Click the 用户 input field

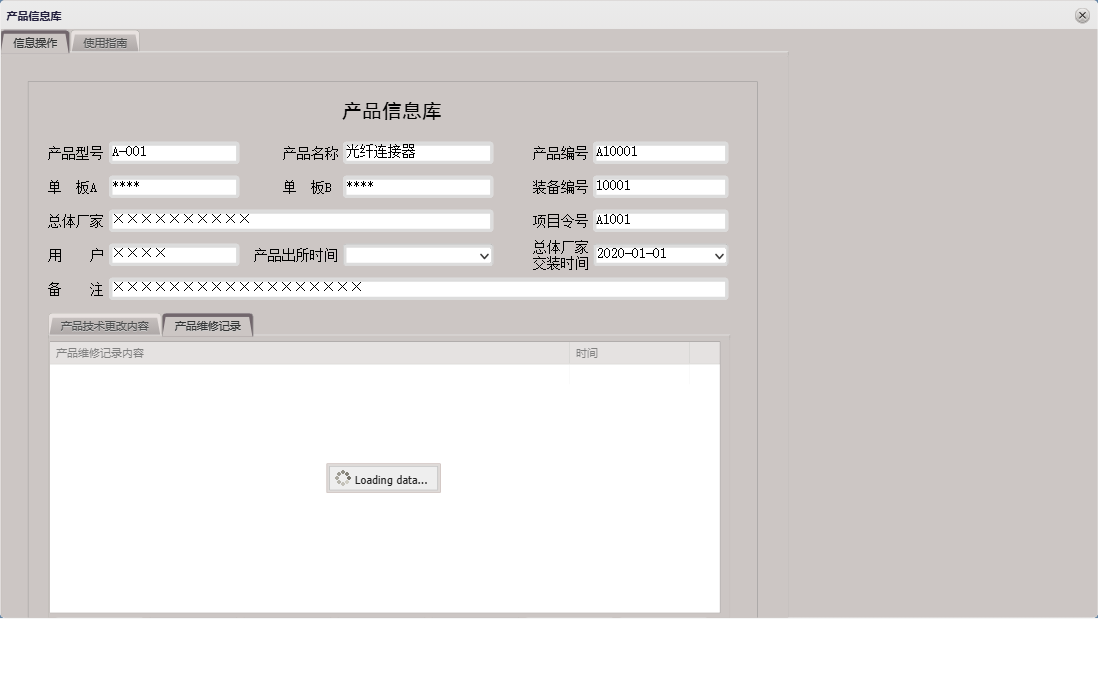click(x=175, y=255)
